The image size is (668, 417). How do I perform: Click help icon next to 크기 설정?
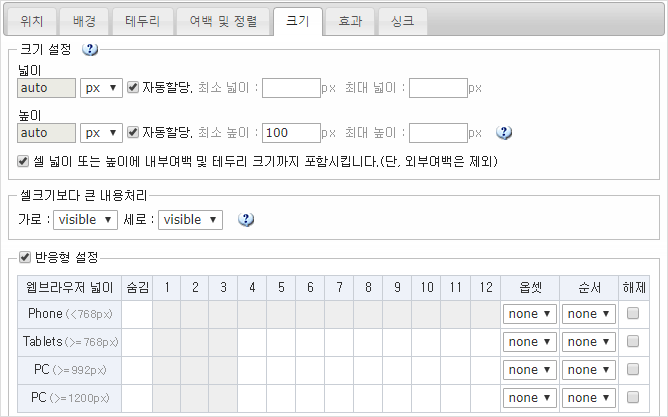(x=90, y=49)
